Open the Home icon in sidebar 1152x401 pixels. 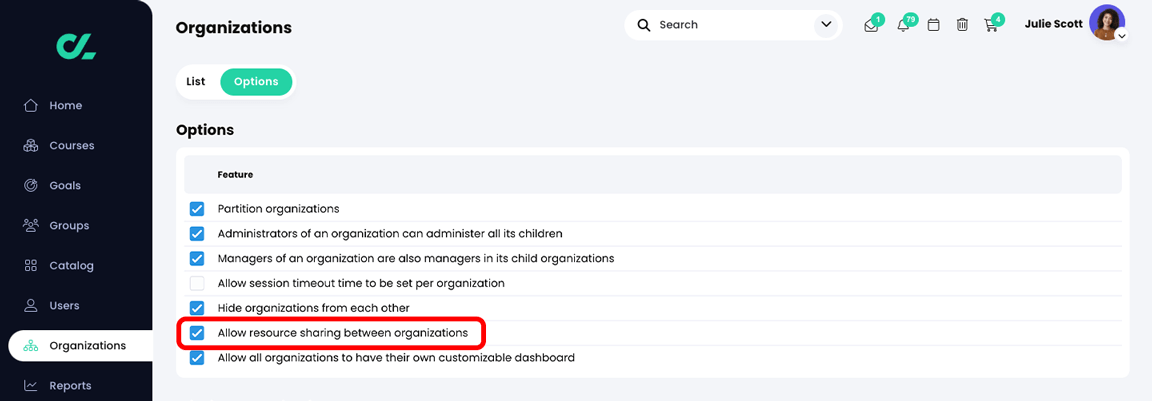(x=31, y=106)
